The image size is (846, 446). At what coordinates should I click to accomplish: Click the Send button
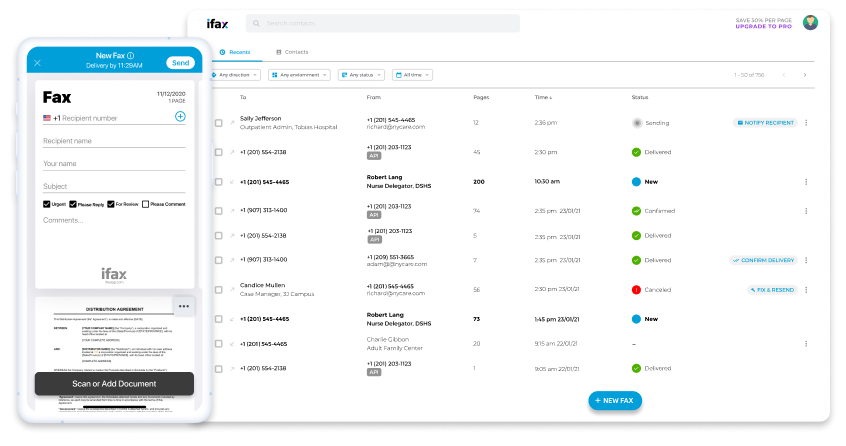[x=180, y=63]
